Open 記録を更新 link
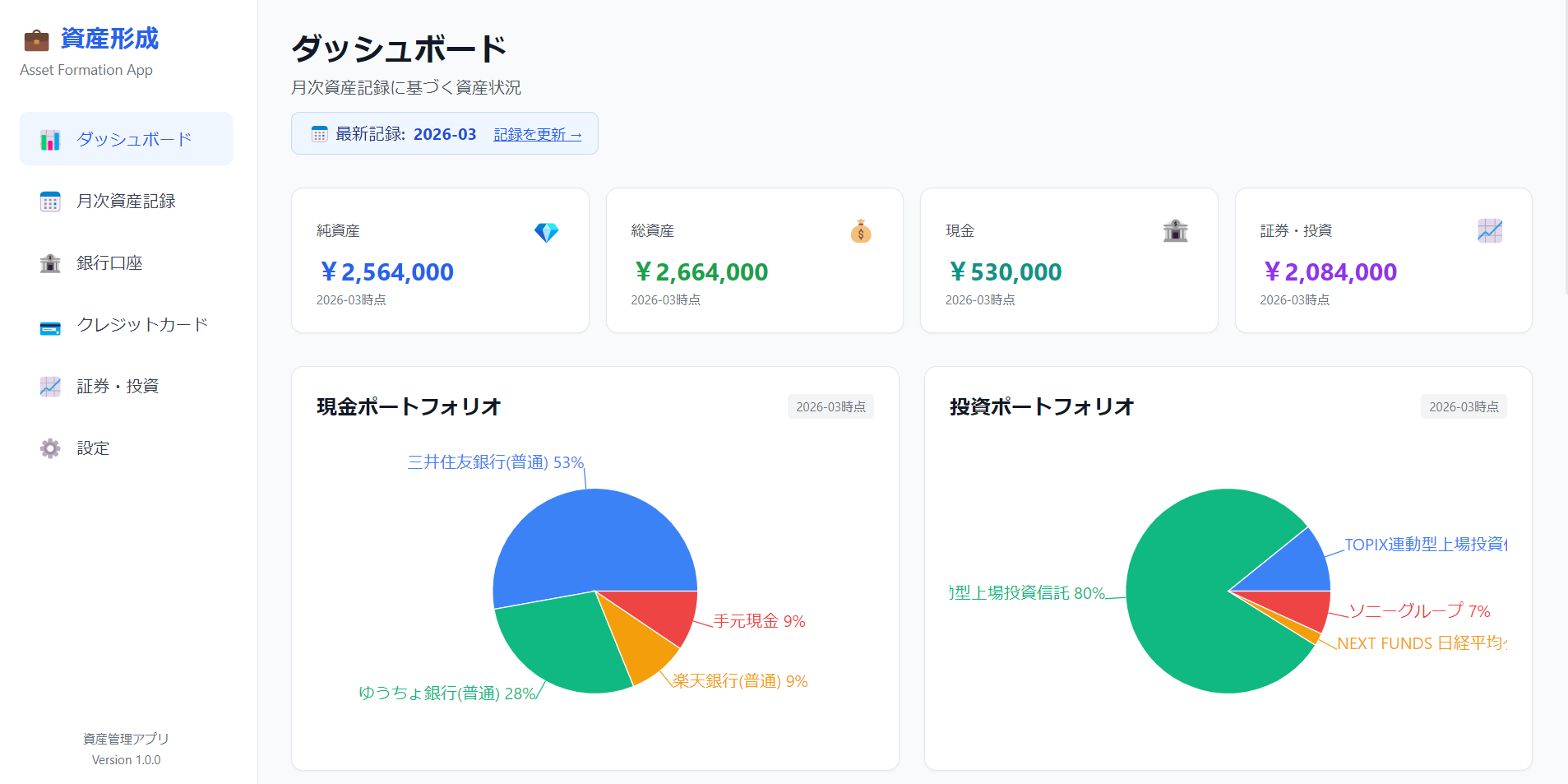Viewport: 1568px width, 784px height. coord(536,133)
